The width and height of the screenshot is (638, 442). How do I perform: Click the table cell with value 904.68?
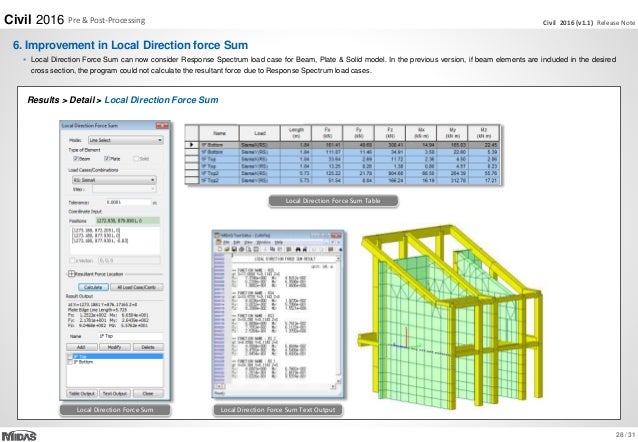click(x=390, y=173)
